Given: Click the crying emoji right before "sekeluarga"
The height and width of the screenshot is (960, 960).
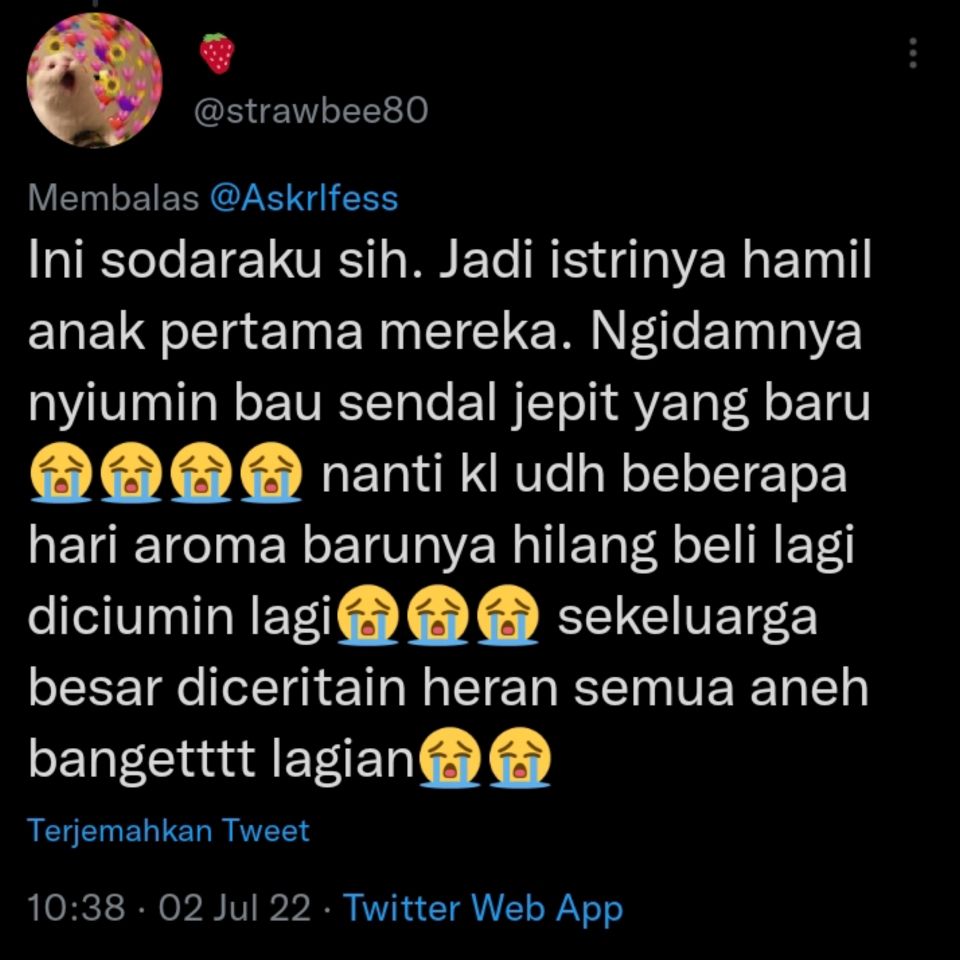Looking at the screenshot, I should (508, 615).
